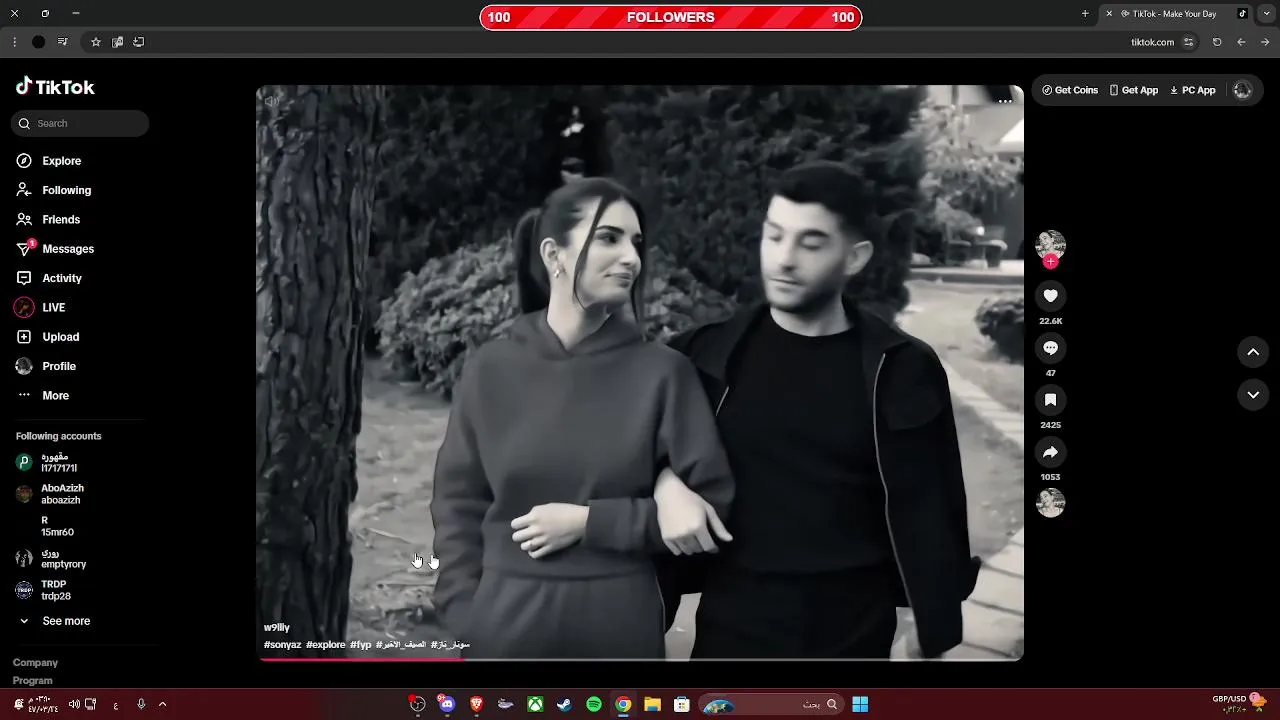Open the Windows Start menu
1280x720 pixels.
click(x=860, y=705)
